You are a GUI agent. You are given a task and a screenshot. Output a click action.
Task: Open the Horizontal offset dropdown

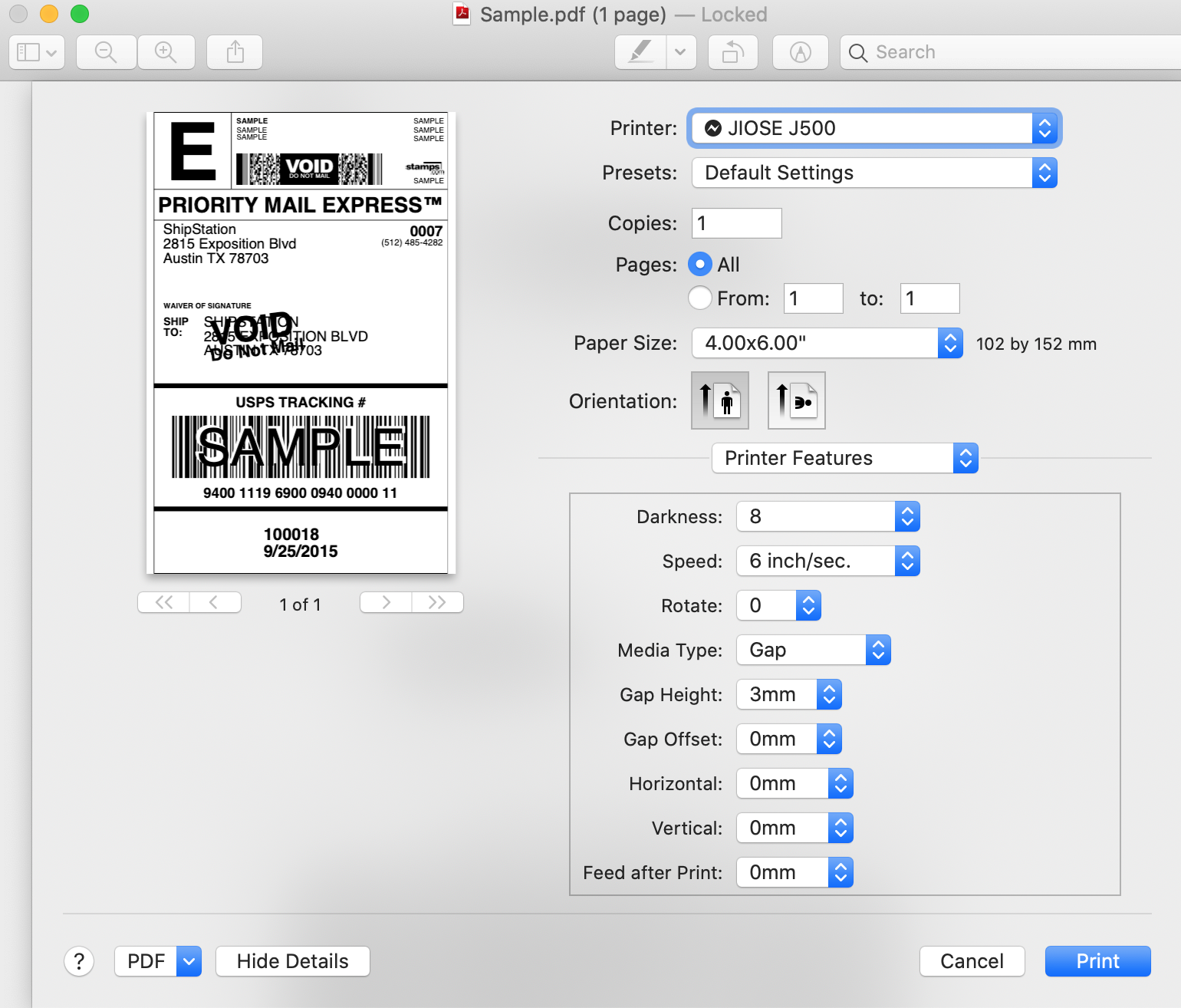[794, 783]
